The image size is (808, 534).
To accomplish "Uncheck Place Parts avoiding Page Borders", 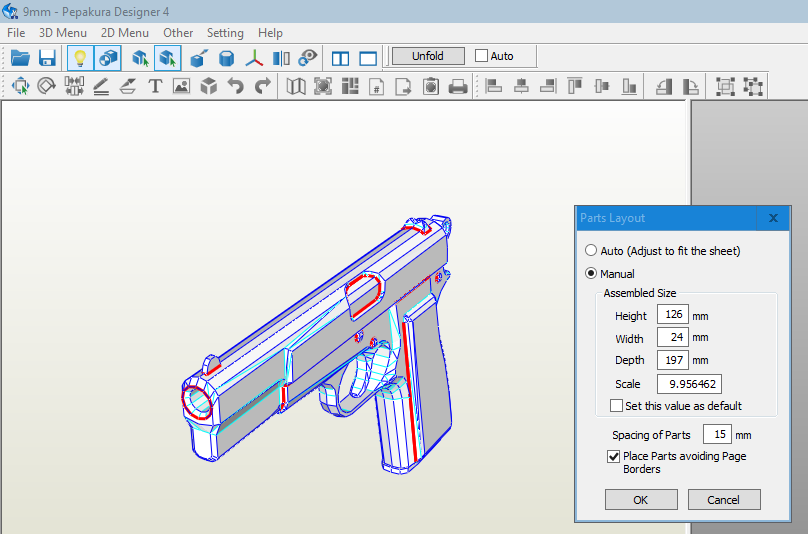I will pos(613,456).
